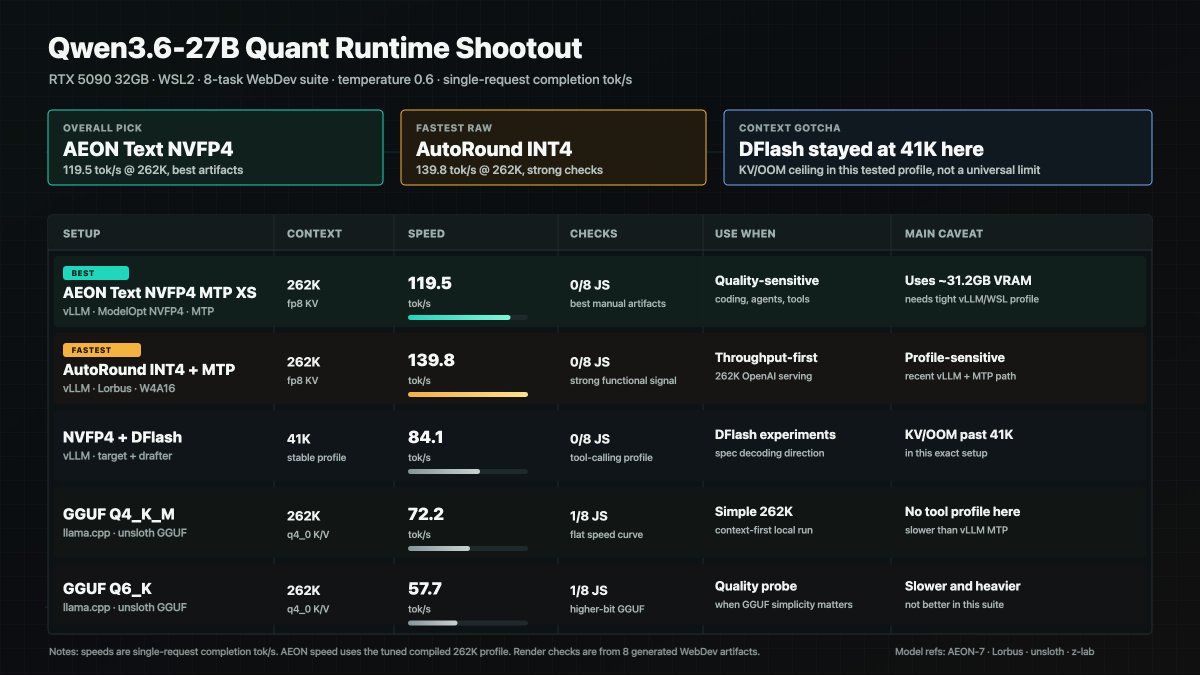
Task: Click 'GGUF Q6_K' setup name
Action: 108,589
